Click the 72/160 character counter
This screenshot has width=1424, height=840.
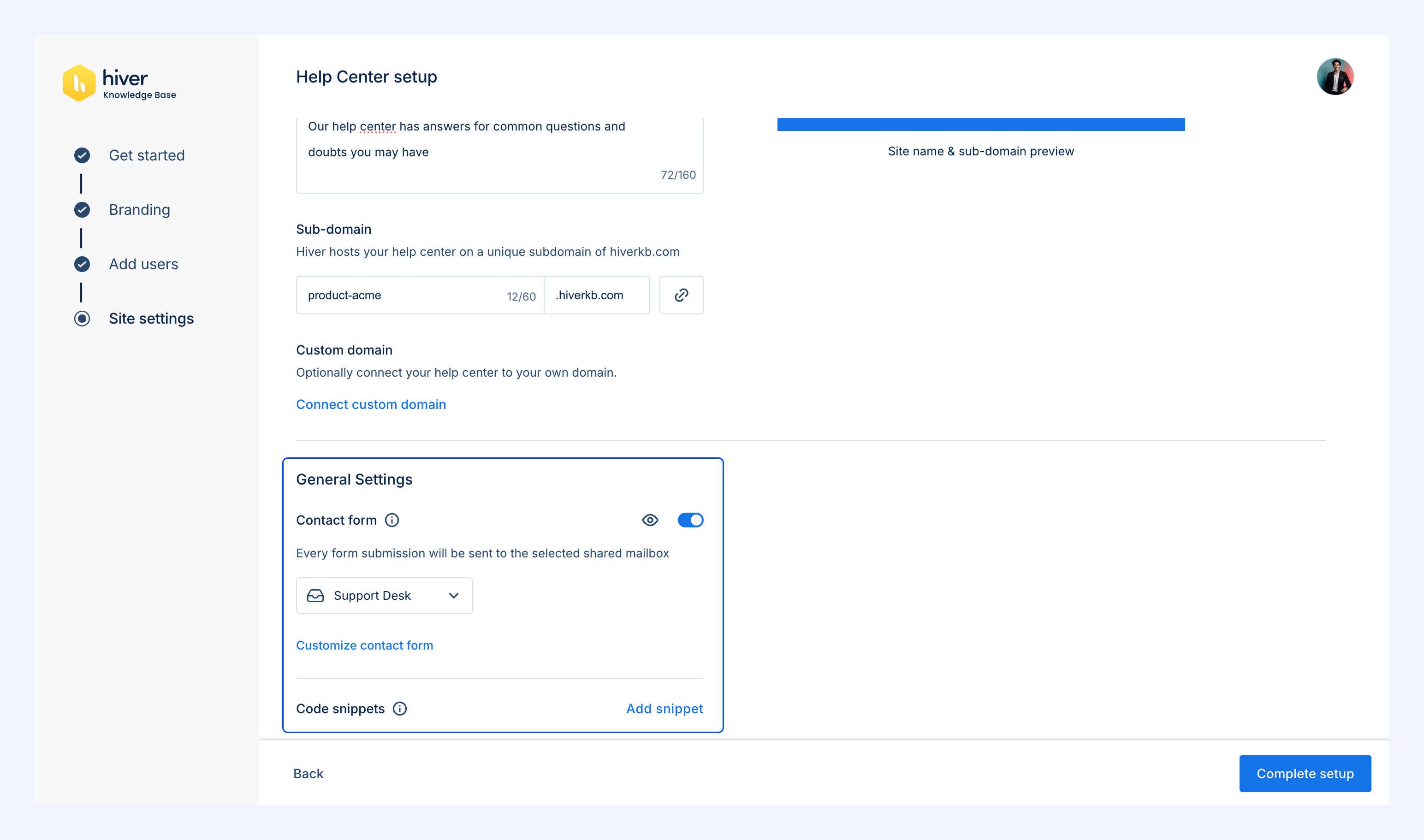678,175
